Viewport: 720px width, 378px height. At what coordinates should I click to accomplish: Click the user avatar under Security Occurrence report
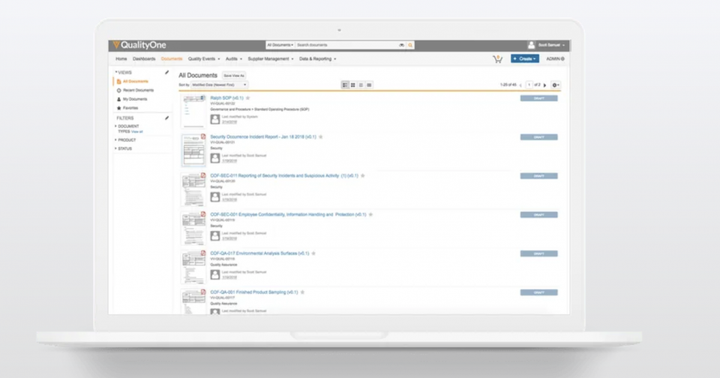pyautogui.click(x=215, y=158)
